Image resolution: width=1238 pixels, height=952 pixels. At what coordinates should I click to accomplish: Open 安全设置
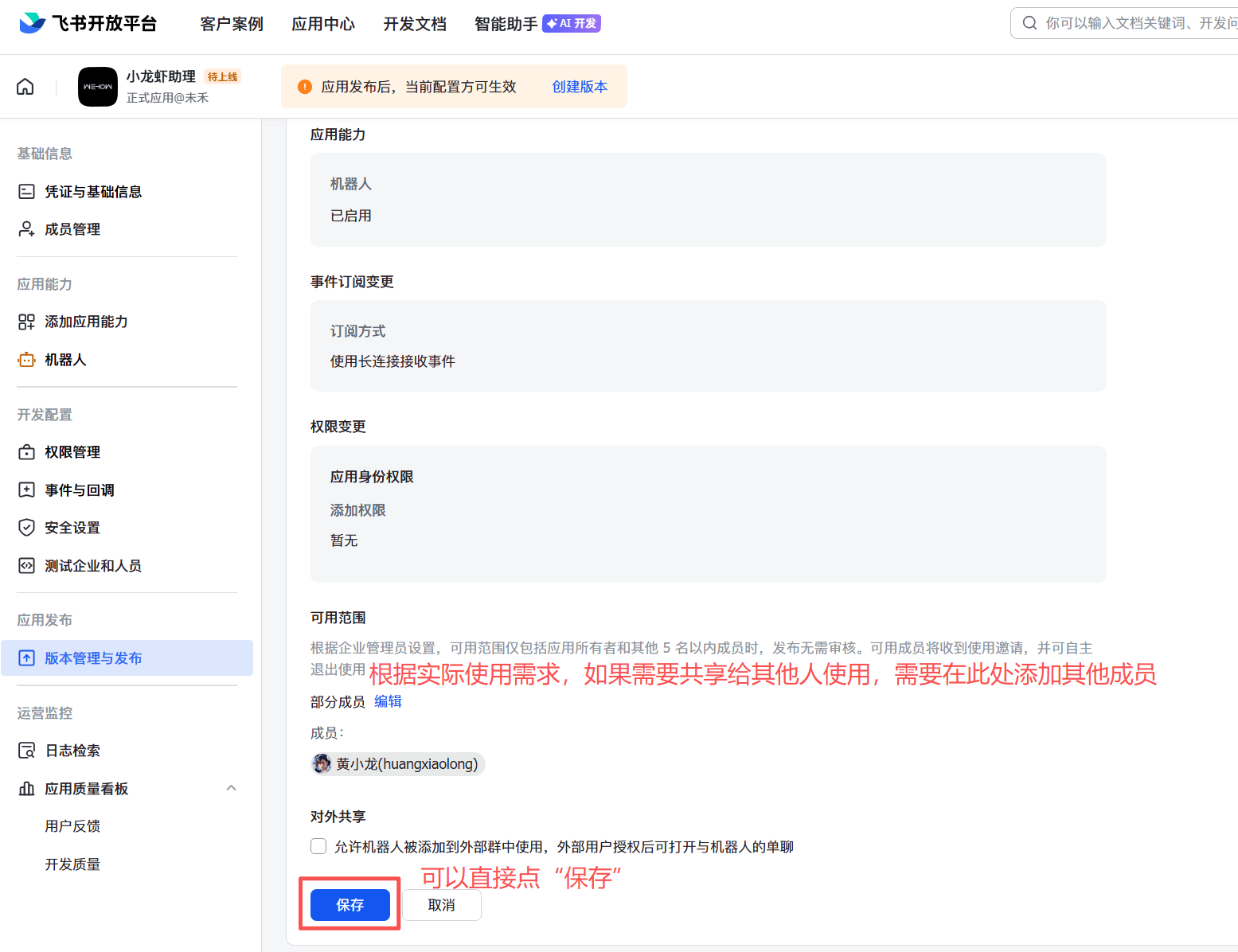click(x=72, y=527)
